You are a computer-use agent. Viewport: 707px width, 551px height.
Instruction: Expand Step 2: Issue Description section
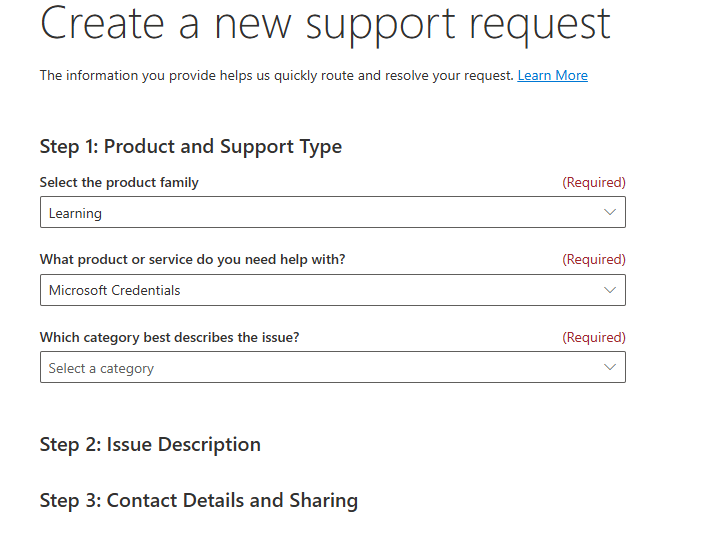[150, 445]
